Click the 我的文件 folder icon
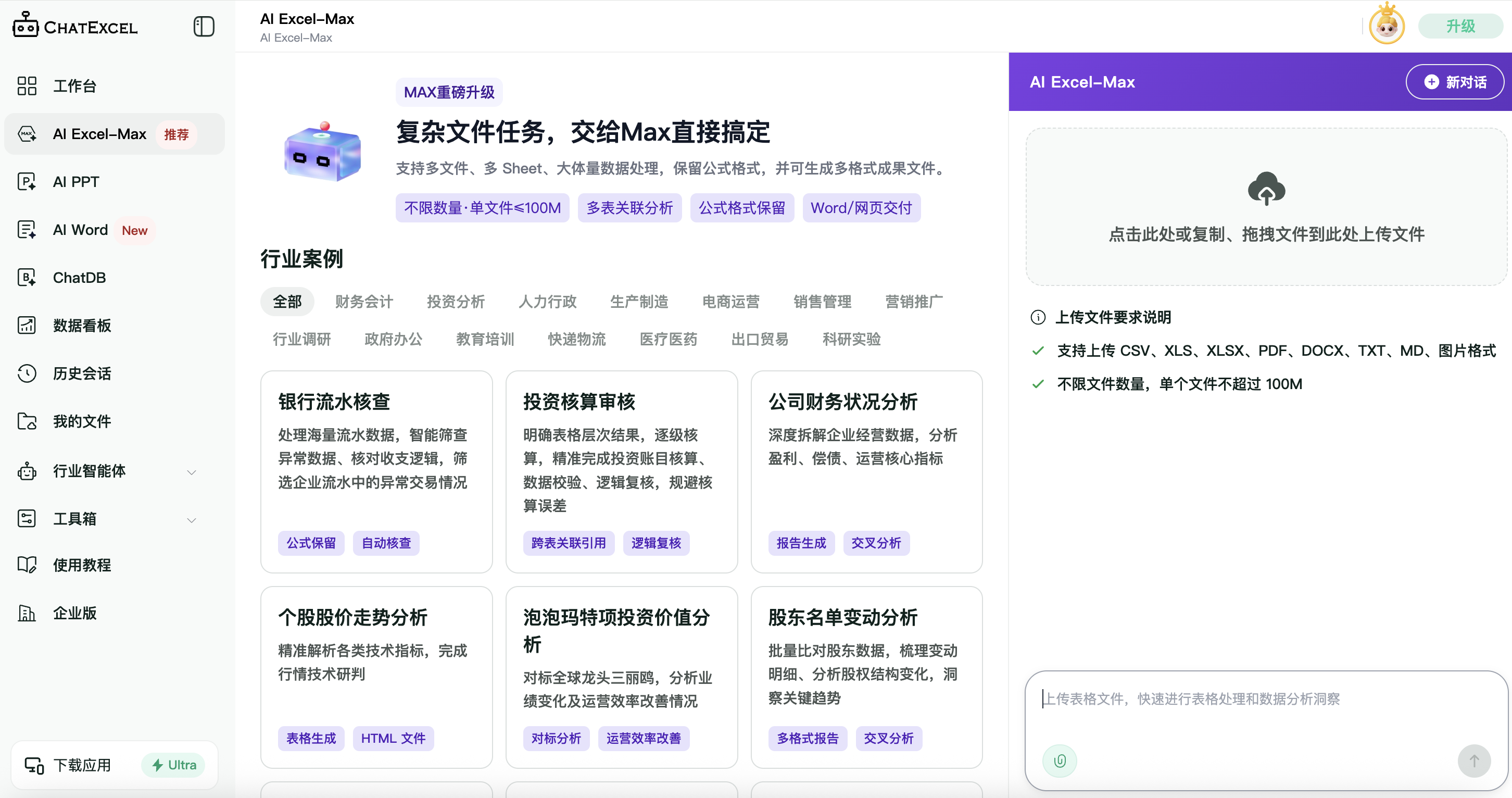 point(27,421)
